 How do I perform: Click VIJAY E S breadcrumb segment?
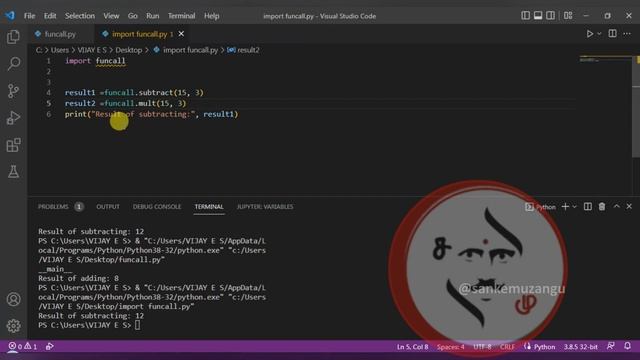point(92,50)
